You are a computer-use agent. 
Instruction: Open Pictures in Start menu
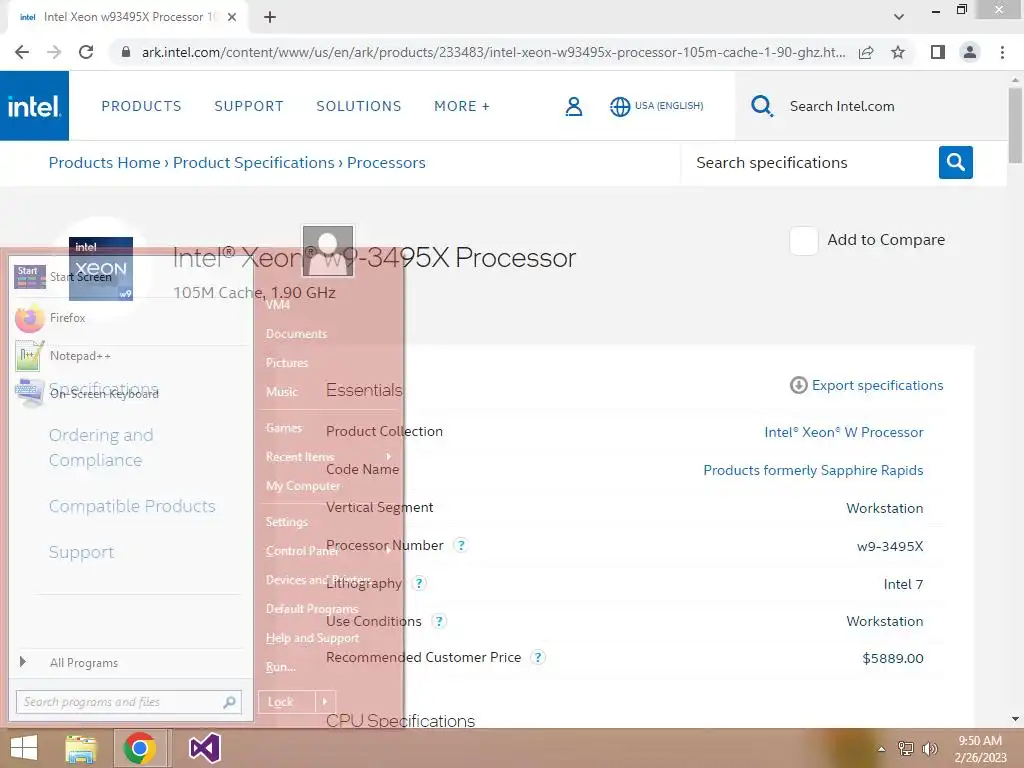287,362
